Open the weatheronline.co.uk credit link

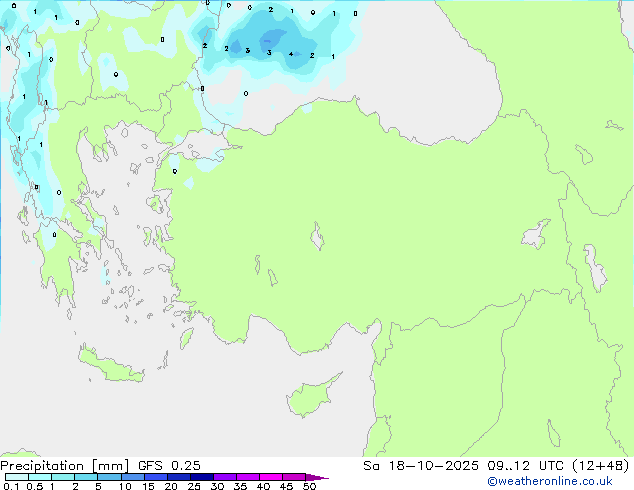[x=550, y=481]
